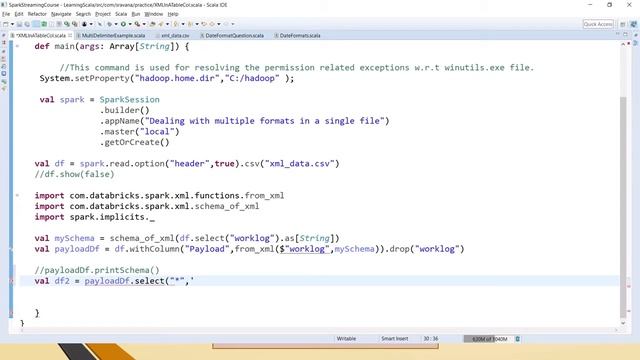Open the Search menu
Viewport: 640px width, 360px height.
pyautogui.click(x=83, y=14)
